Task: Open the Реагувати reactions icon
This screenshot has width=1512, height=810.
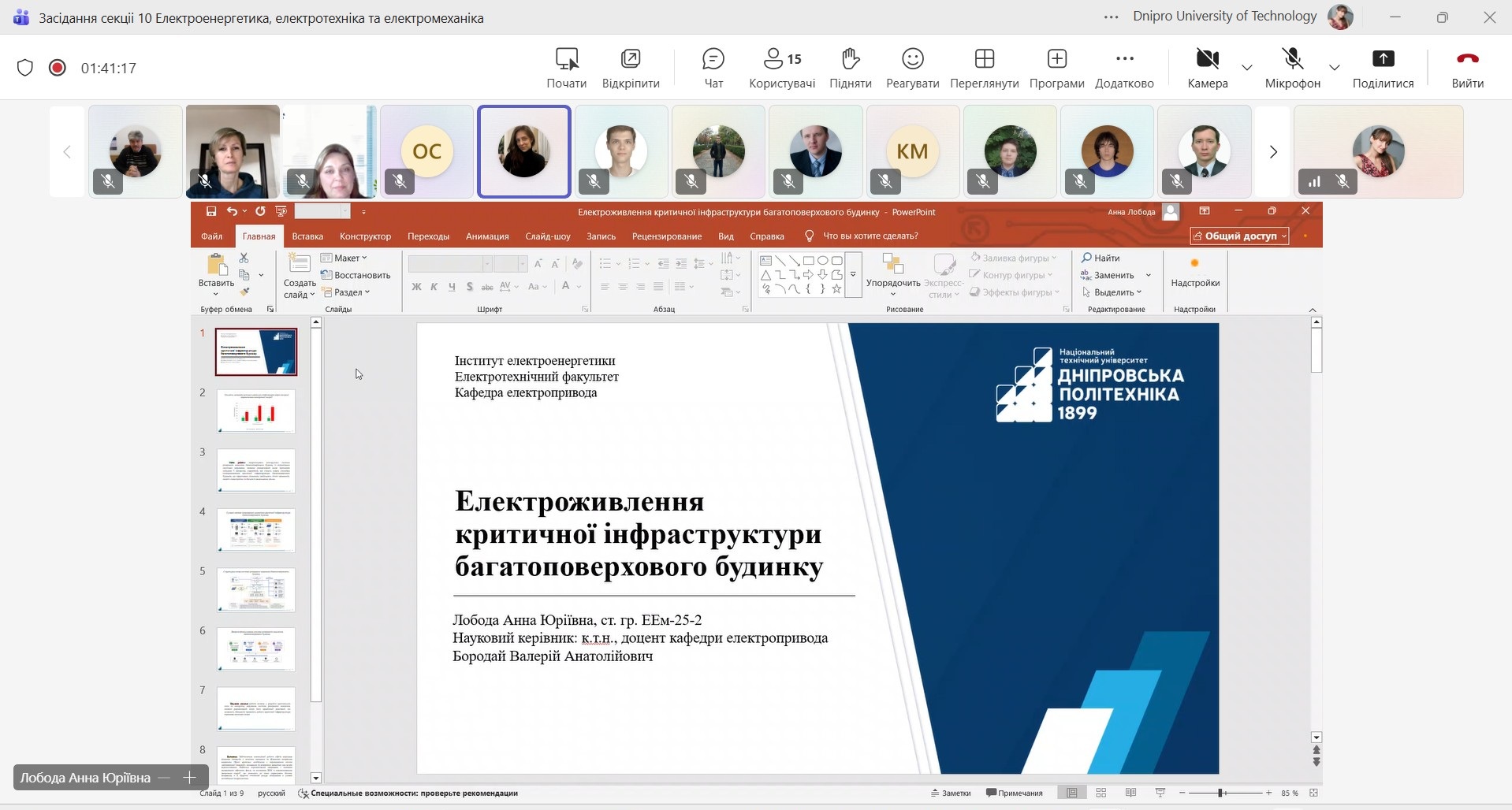Action: click(x=912, y=67)
